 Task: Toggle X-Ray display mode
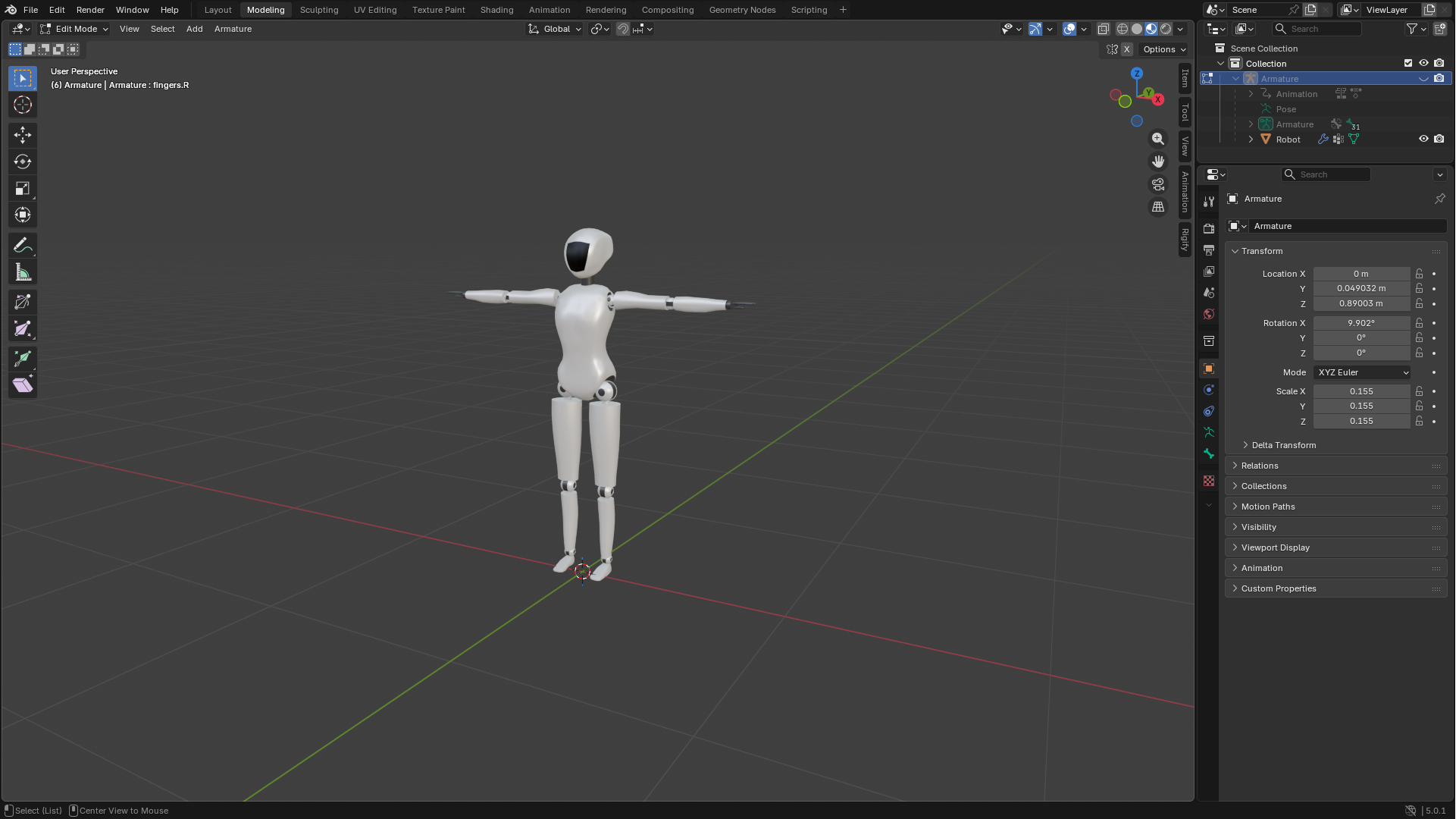pos(1104,29)
